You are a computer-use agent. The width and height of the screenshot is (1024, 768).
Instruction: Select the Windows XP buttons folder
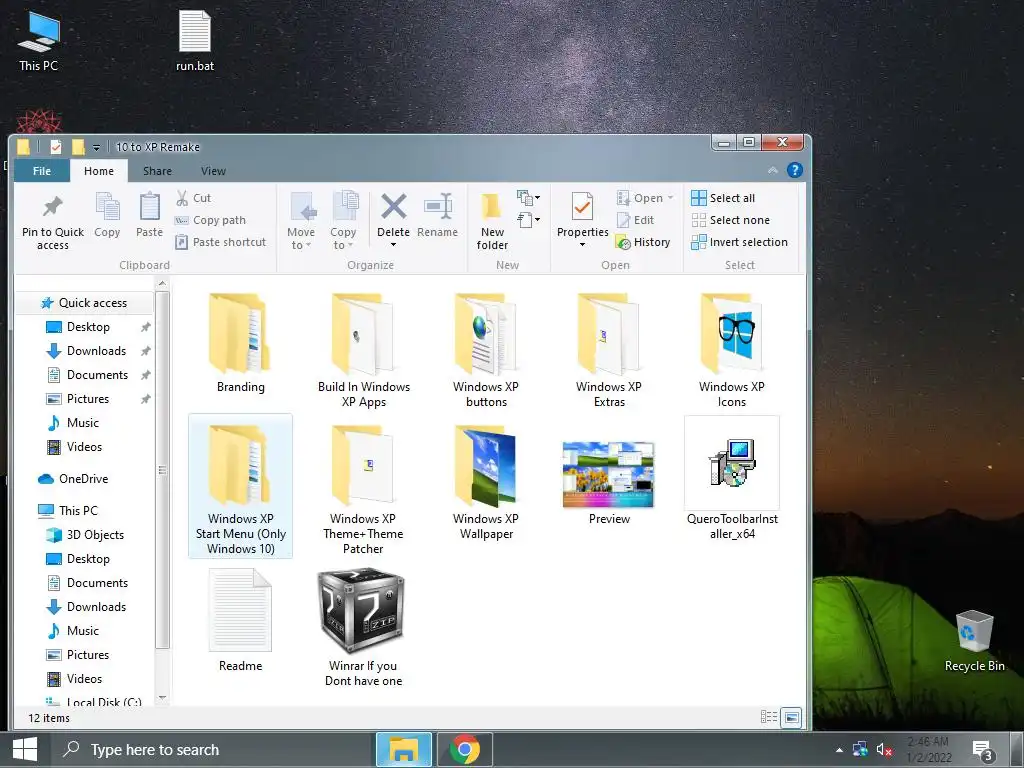(x=486, y=351)
